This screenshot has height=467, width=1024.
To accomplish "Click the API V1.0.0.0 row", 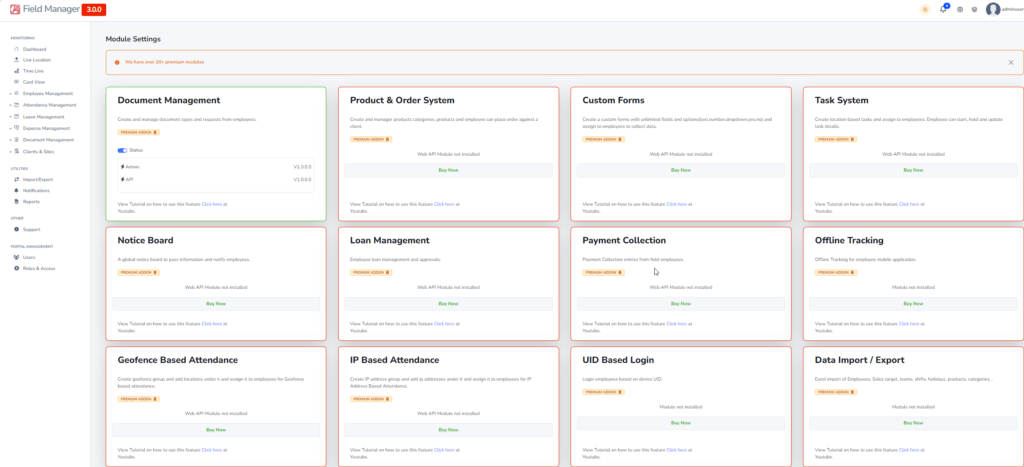I will [216, 179].
